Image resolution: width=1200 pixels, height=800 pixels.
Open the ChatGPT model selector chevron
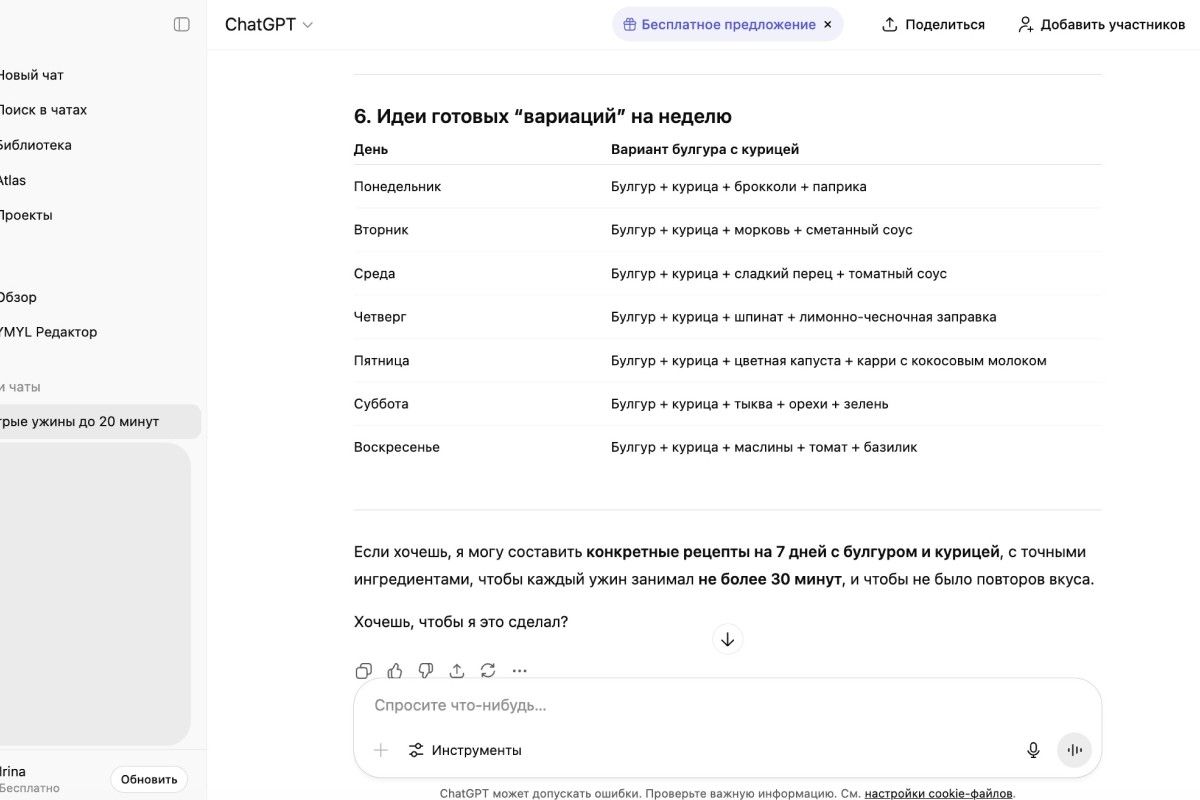click(308, 24)
